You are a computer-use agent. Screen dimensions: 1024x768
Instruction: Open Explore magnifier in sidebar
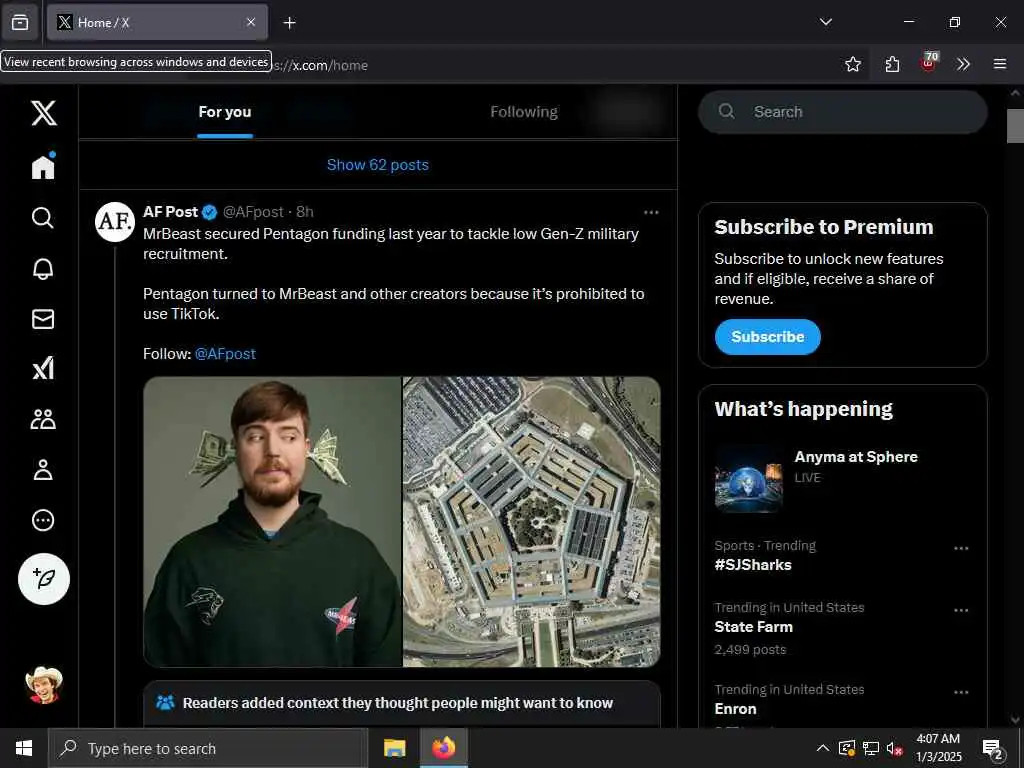click(43, 217)
